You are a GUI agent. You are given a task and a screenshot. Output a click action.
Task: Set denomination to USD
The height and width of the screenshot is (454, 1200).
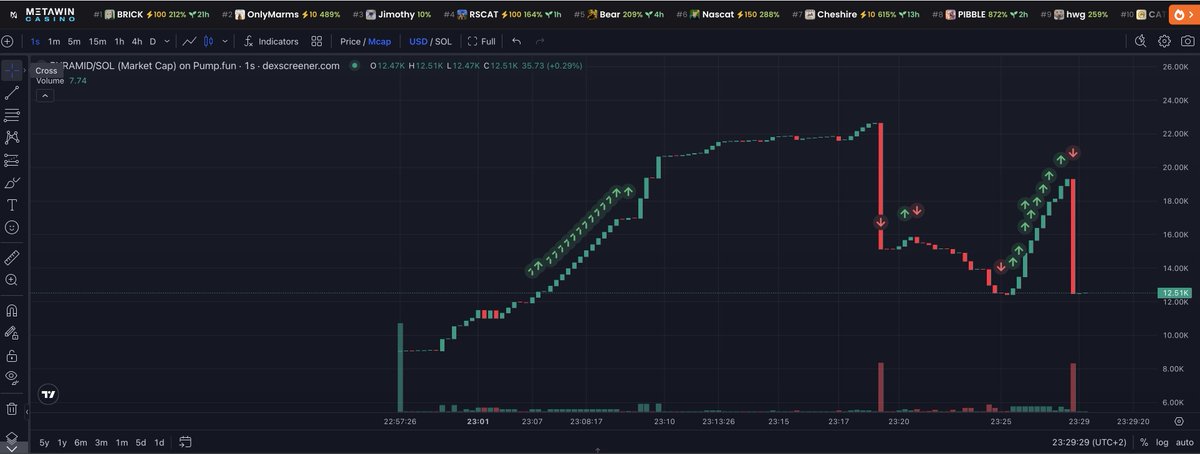pyautogui.click(x=418, y=41)
